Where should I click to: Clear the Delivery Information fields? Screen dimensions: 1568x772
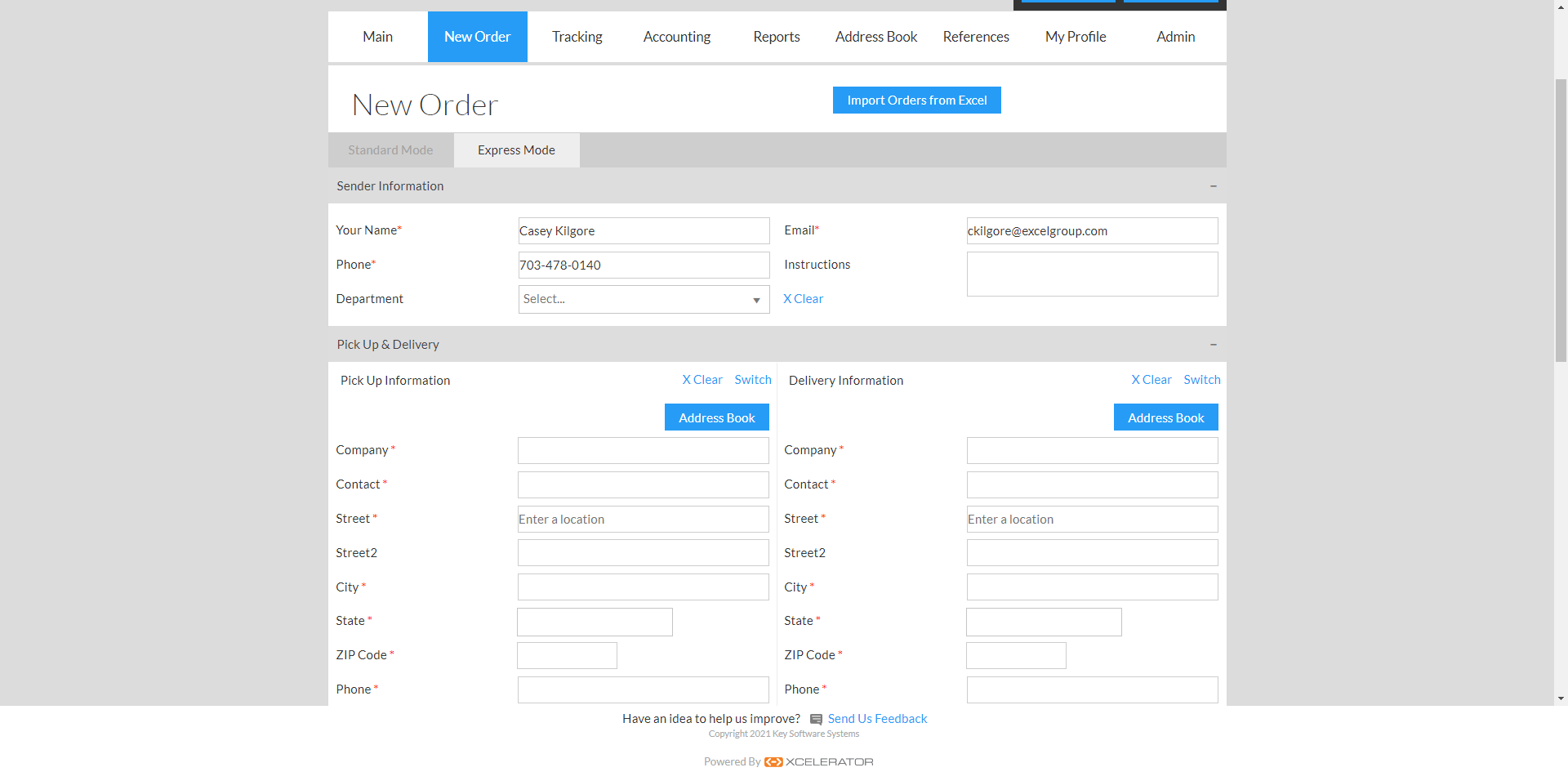1151,380
